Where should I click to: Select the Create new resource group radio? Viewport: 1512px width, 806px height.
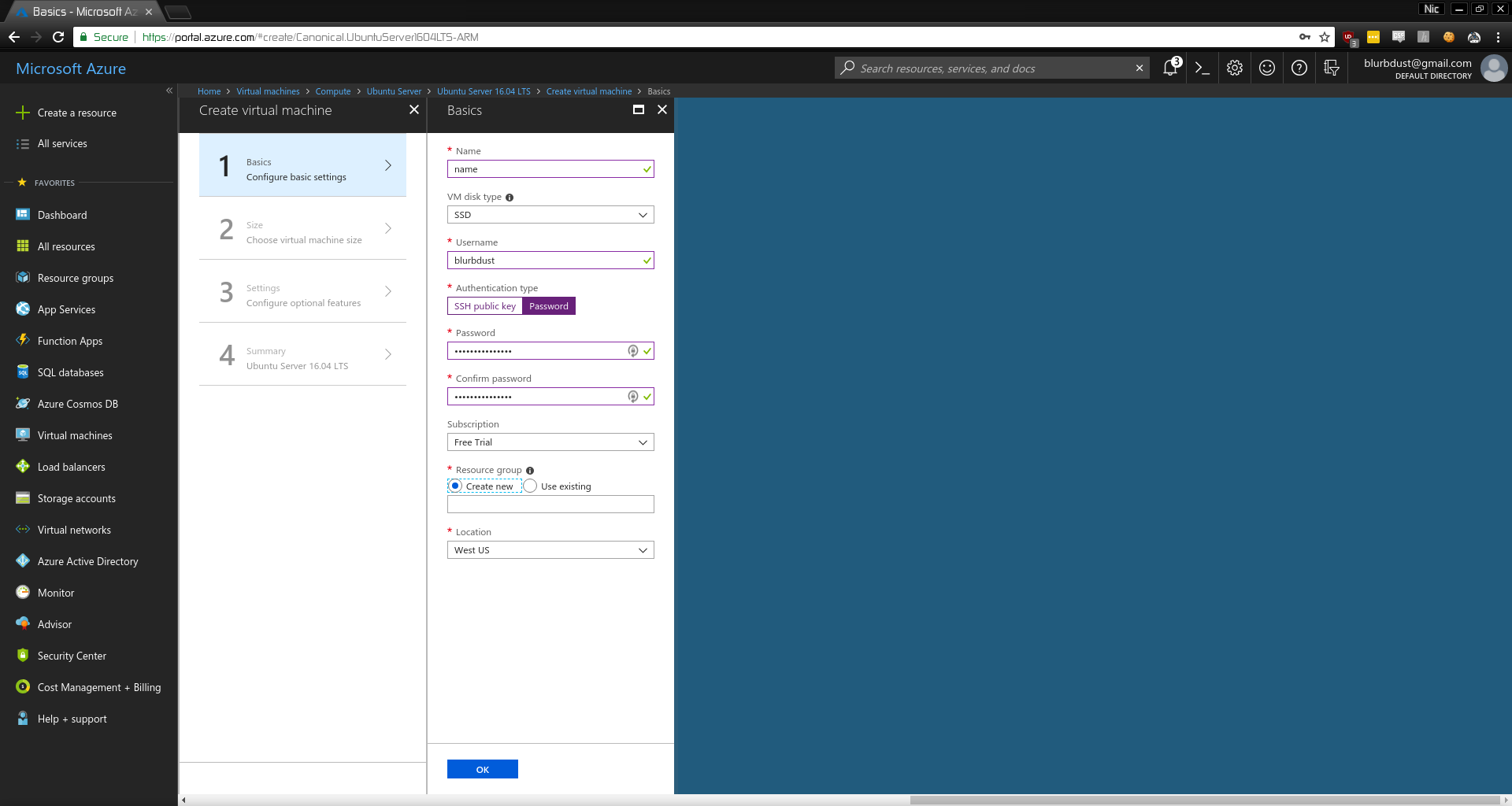pos(455,486)
